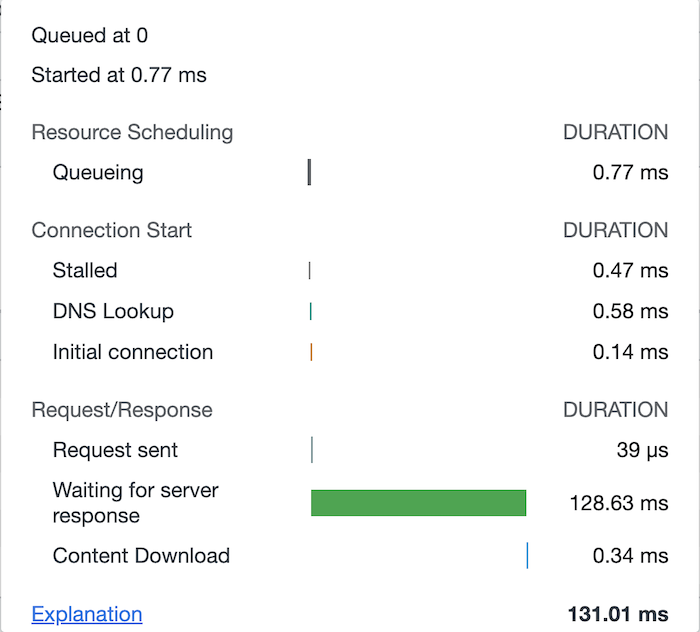Click the Content Download label
The image size is (700, 632).
[141, 556]
